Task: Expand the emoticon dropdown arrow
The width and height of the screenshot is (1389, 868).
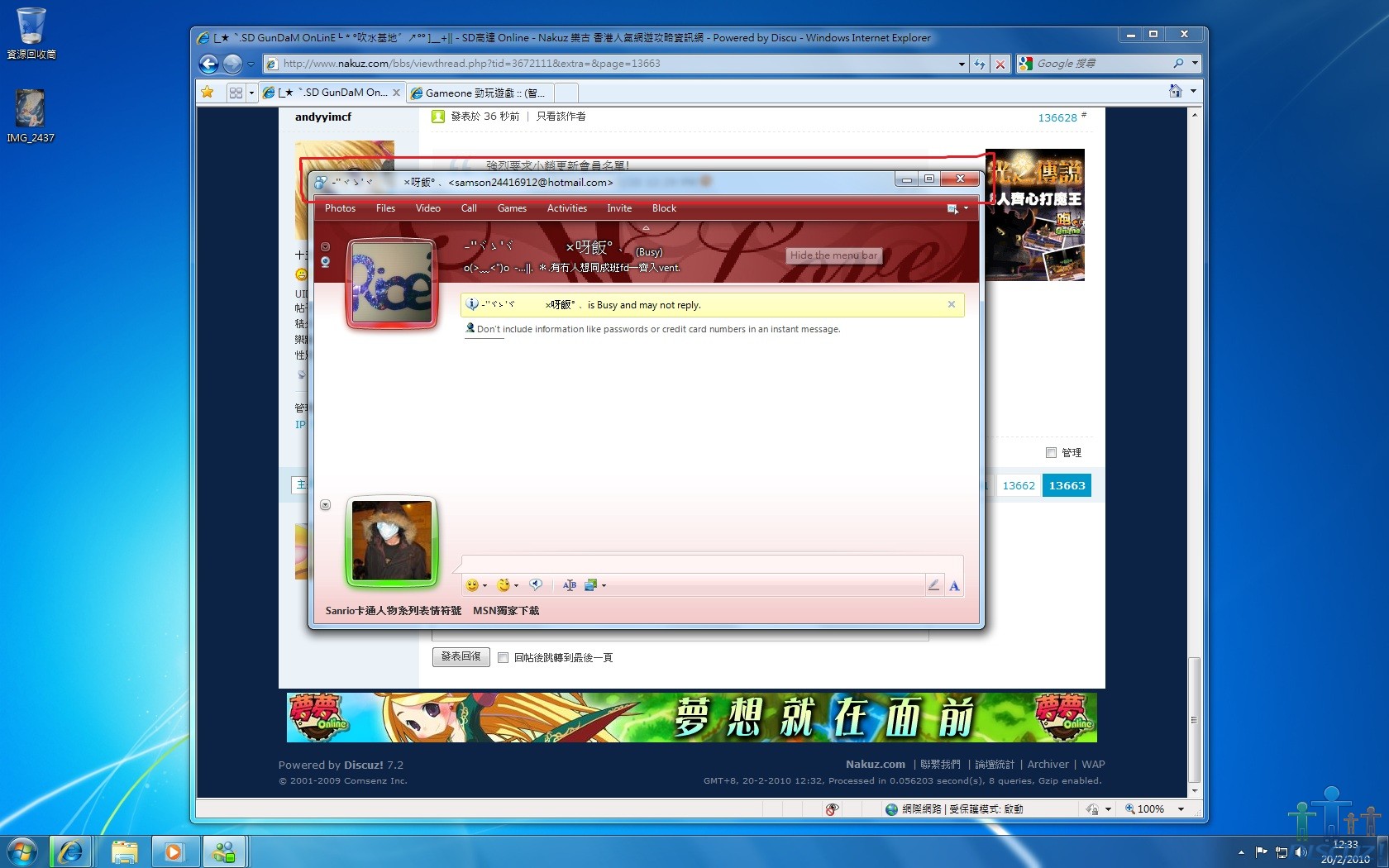Action: click(x=484, y=585)
